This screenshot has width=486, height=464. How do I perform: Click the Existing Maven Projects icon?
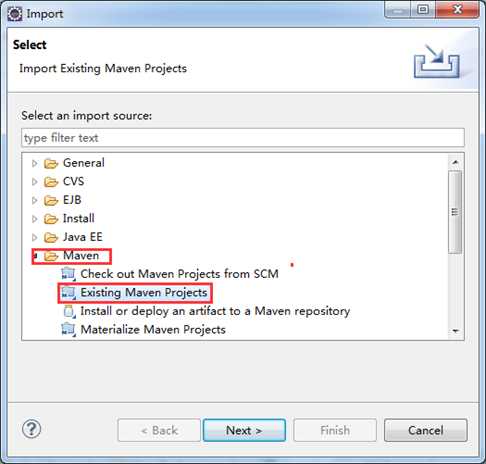[x=69, y=293]
